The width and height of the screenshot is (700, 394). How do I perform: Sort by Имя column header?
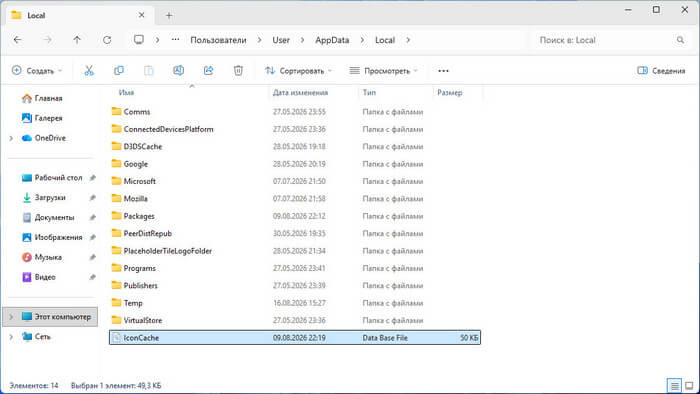126,92
